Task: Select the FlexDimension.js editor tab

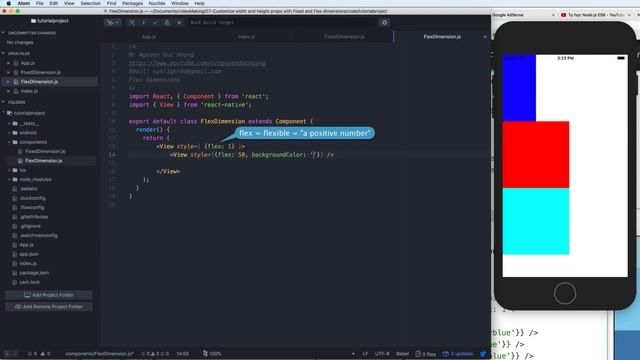Action: coord(442,37)
